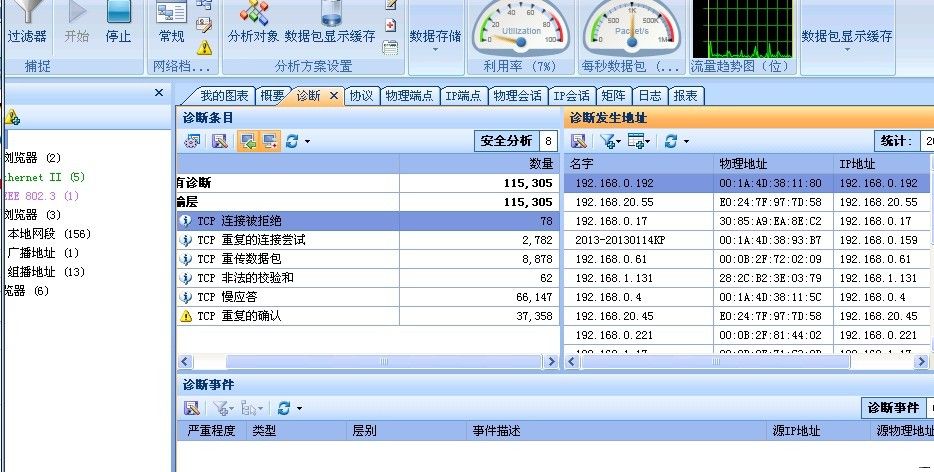Switch to the 协议 tab
Viewport: 934px width, 472px height.
click(x=361, y=95)
